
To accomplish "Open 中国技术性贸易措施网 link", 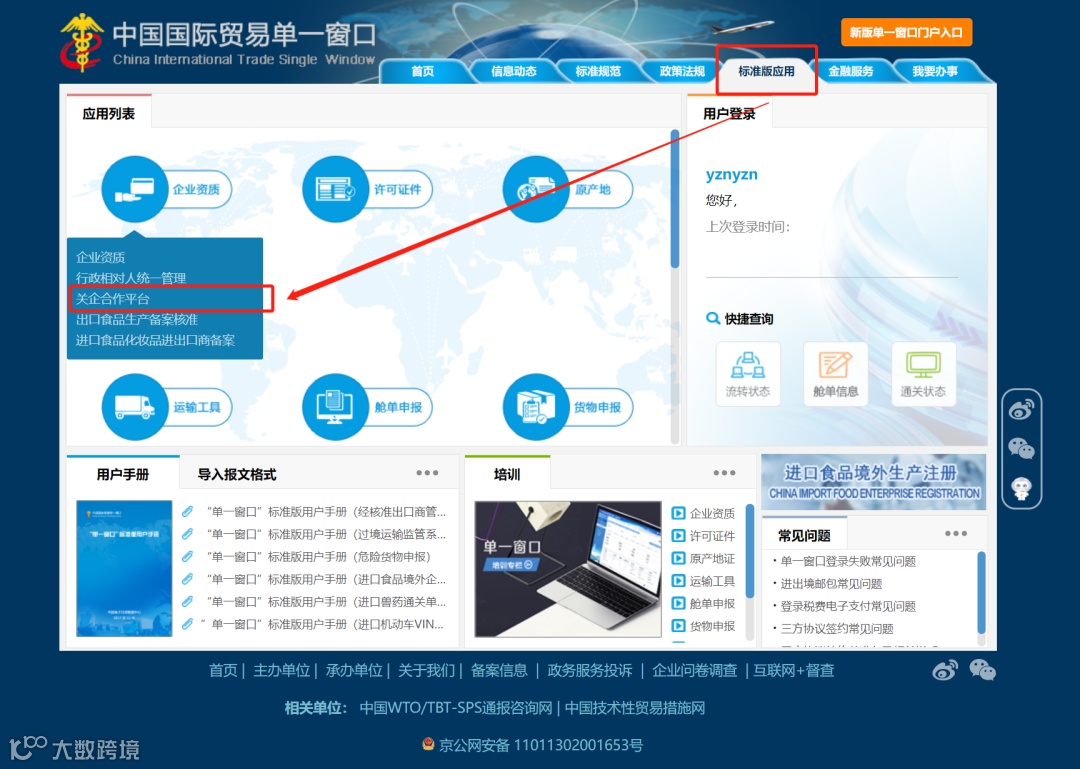I will 635,708.
